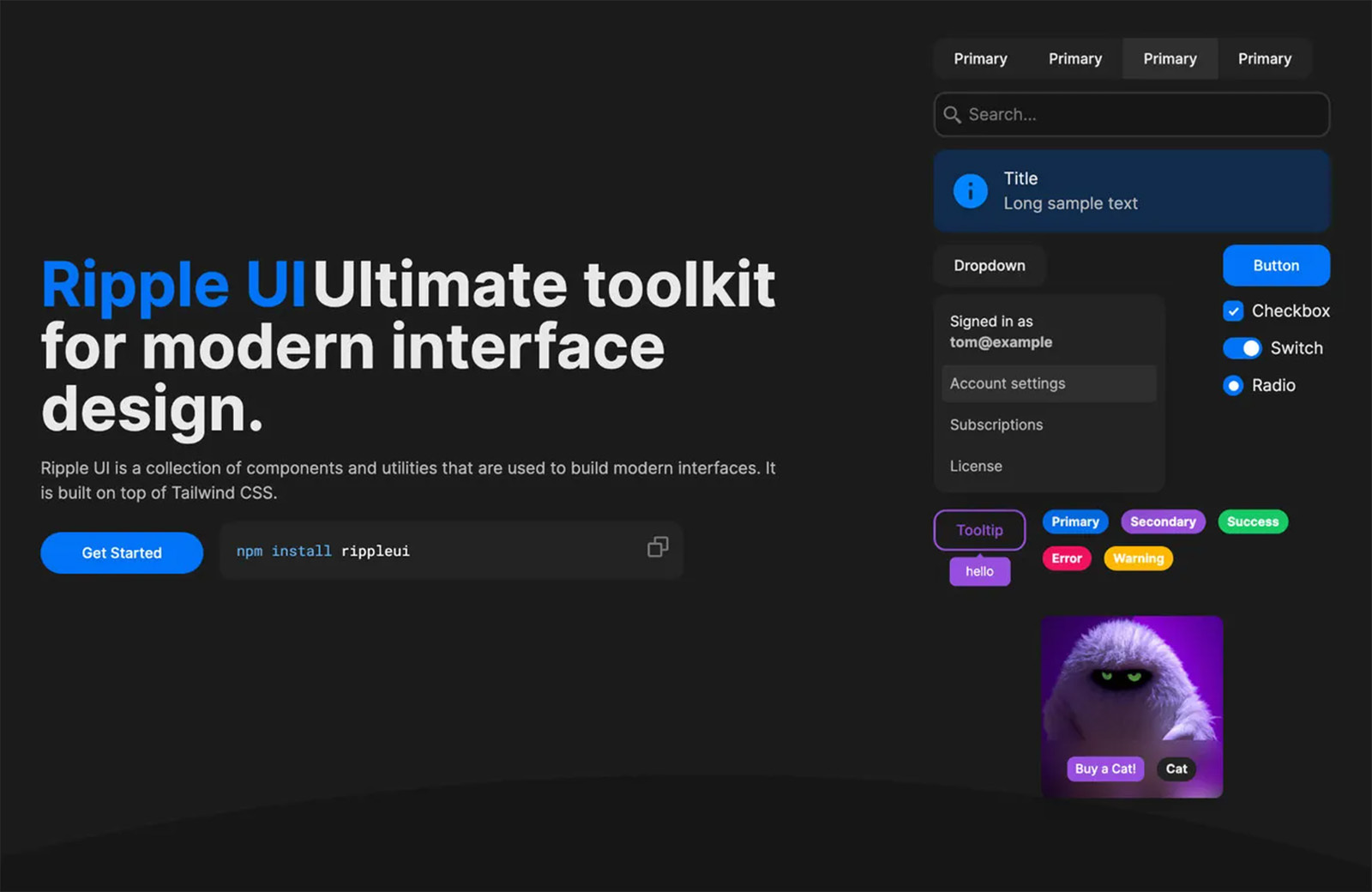The width and height of the screenshot is (1372, 892).
Task: Select the Radio option
Action: 1233,386
